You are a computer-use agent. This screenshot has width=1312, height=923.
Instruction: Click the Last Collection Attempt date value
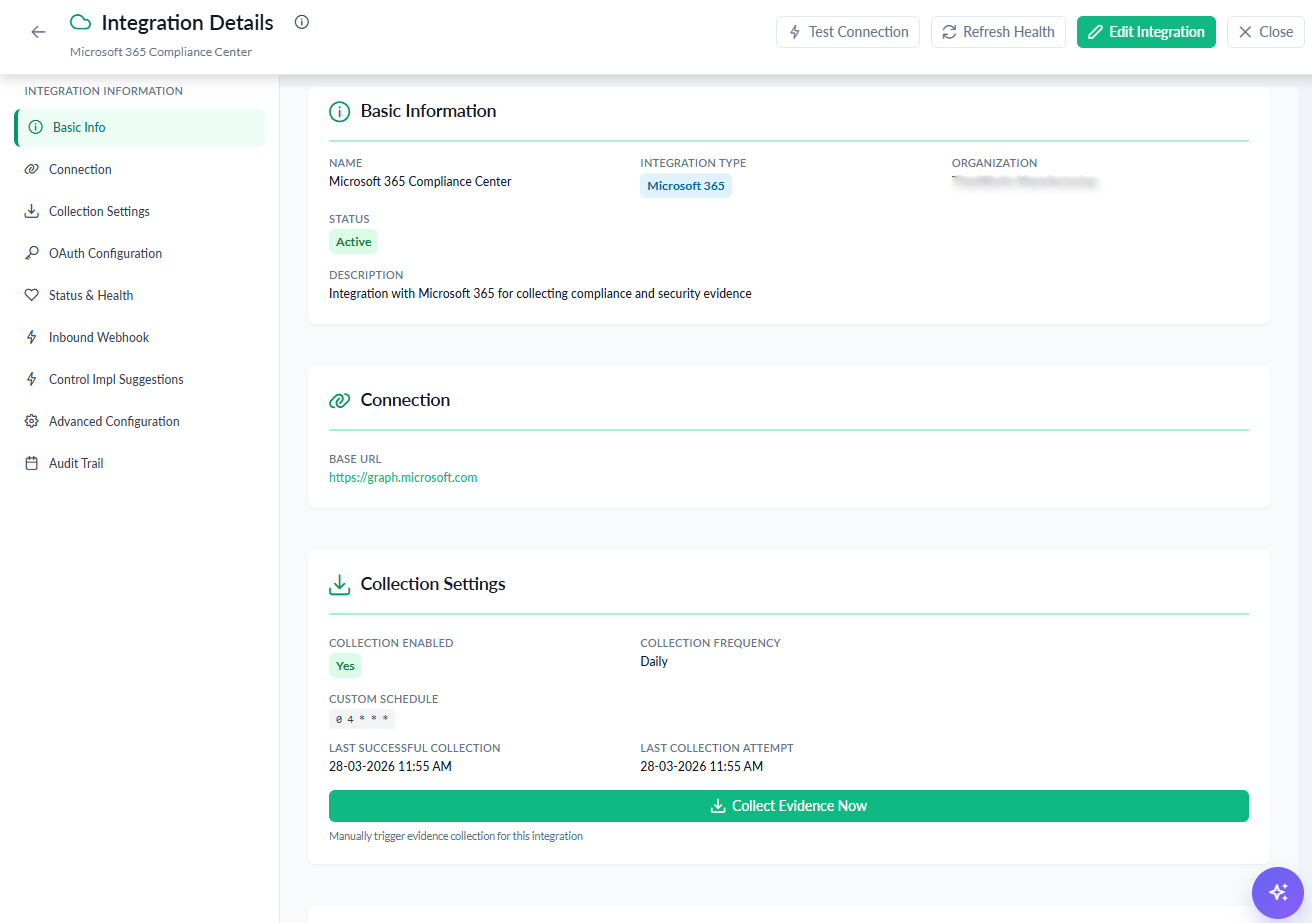701,767
